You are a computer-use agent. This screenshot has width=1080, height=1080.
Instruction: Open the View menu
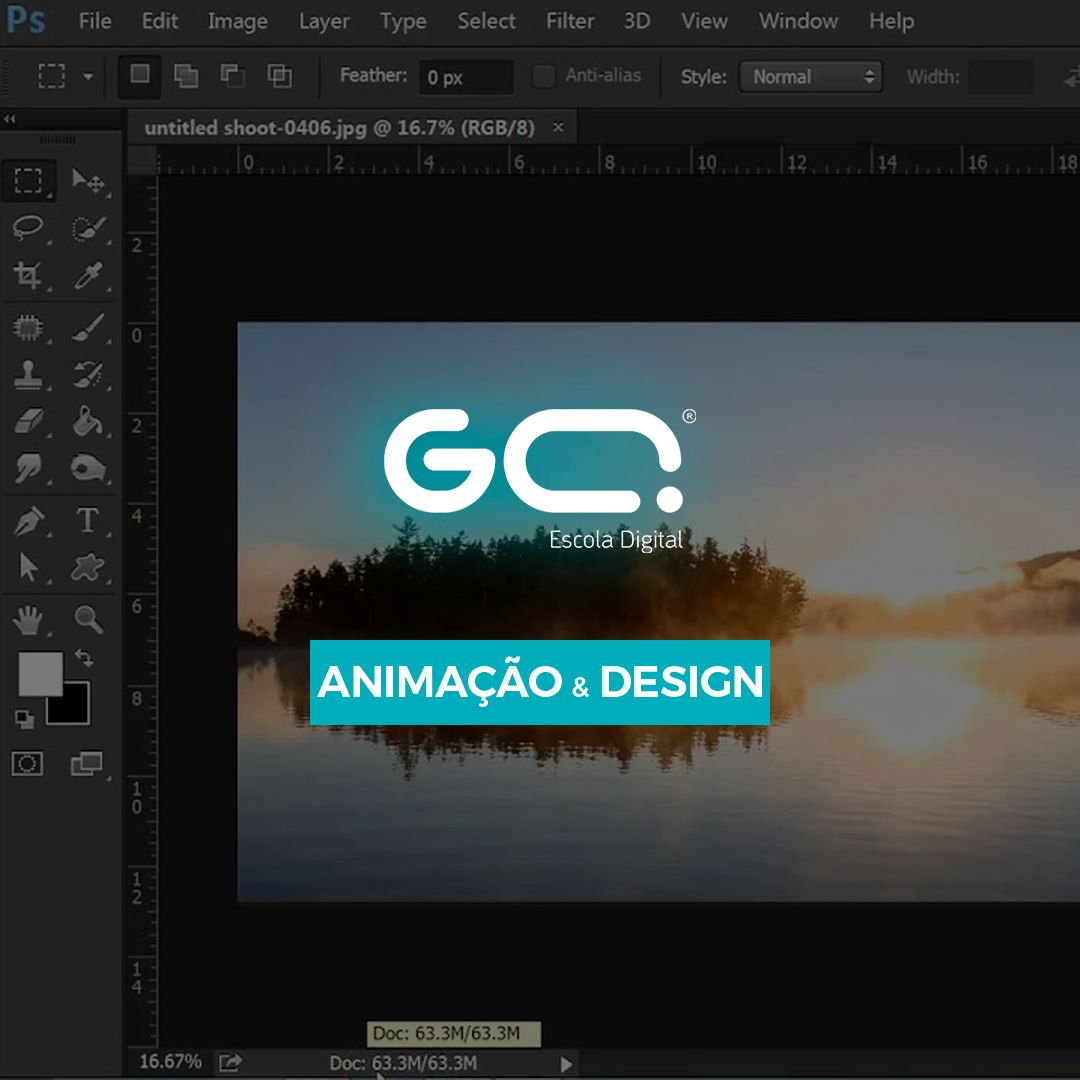tap(704, 21)
